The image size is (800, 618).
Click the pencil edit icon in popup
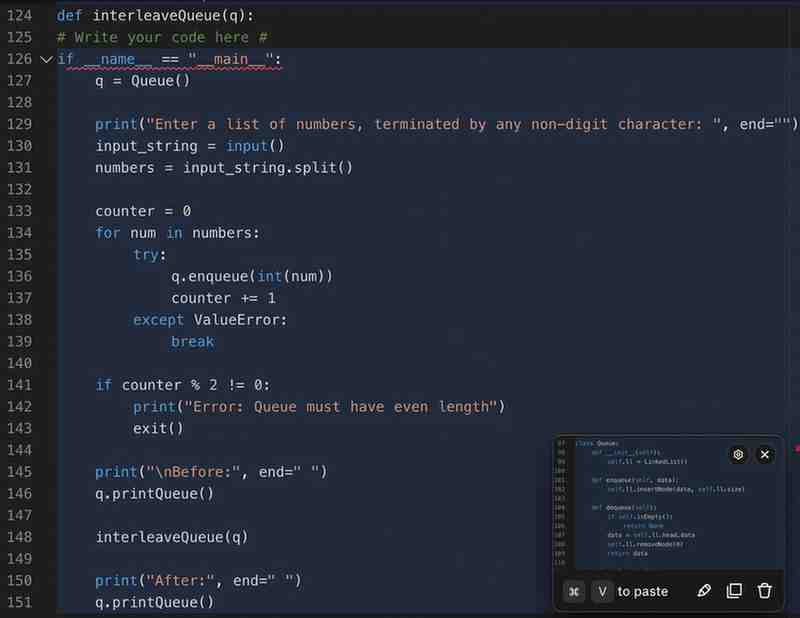(704, 591)
